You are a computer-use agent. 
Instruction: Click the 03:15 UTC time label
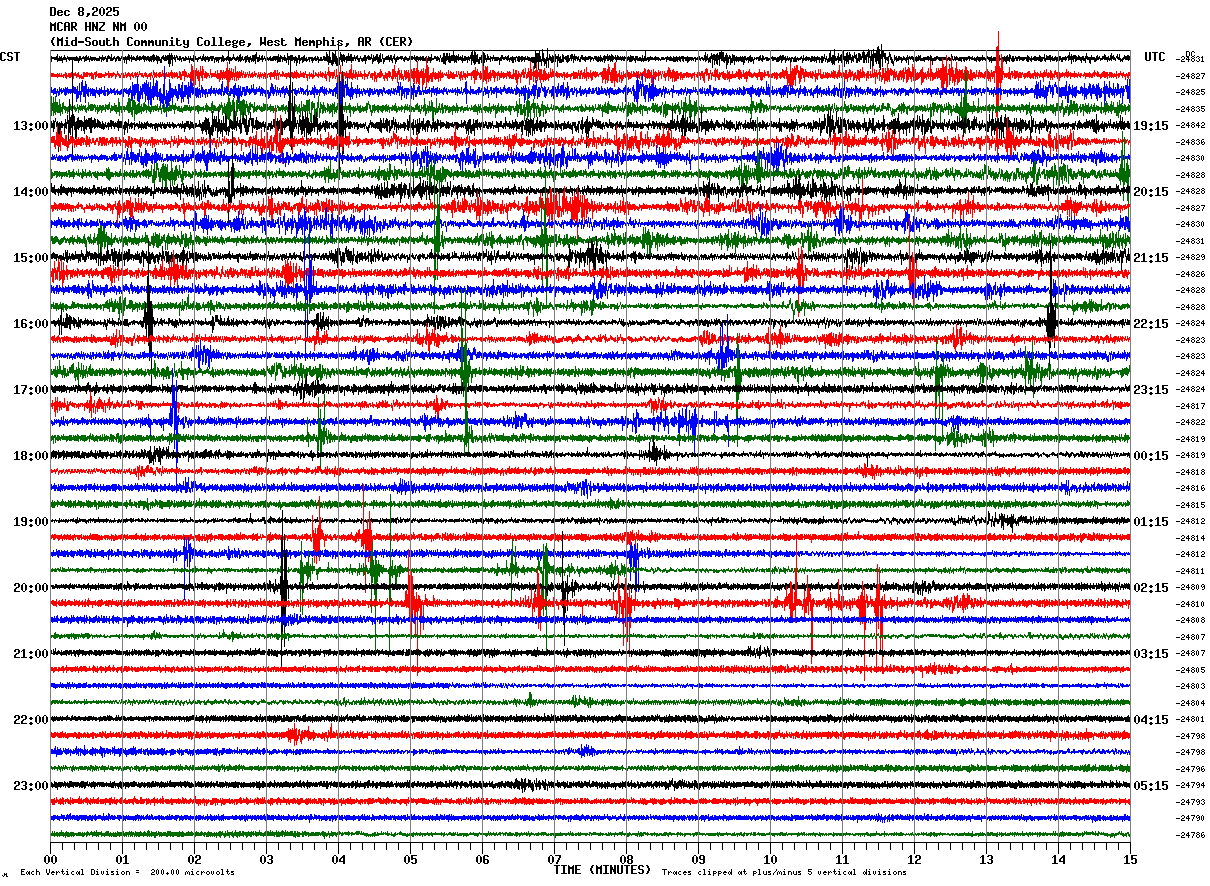[x=1151, y=653]
